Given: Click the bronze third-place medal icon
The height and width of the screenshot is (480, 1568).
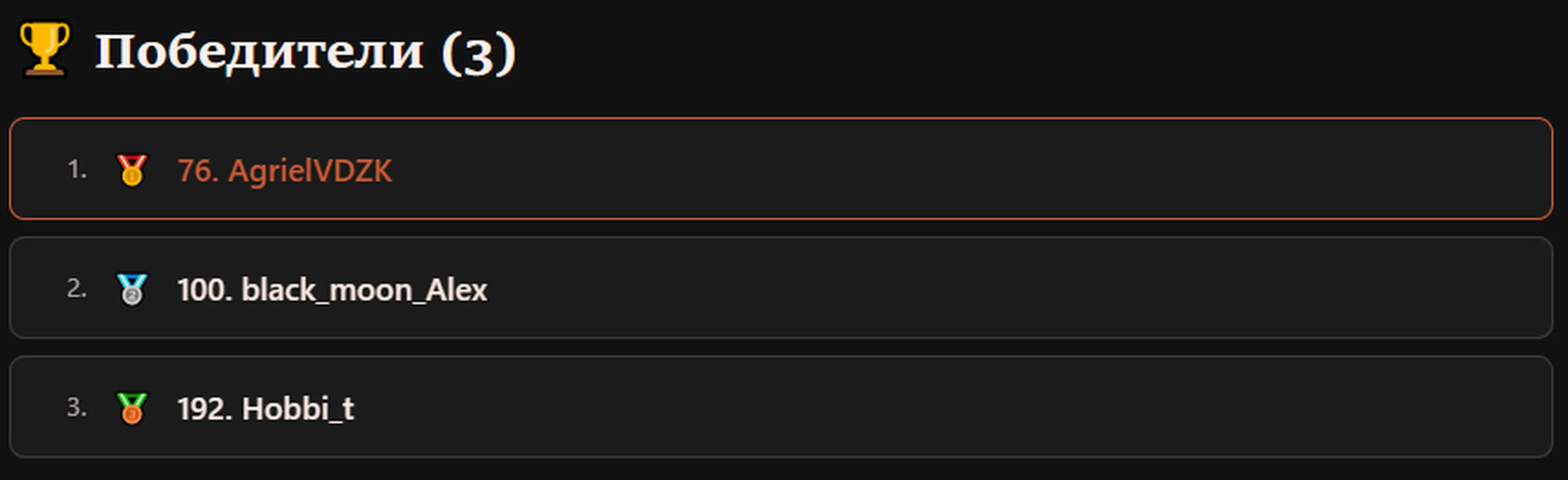Looking at the screenshot, I should 132,408.
